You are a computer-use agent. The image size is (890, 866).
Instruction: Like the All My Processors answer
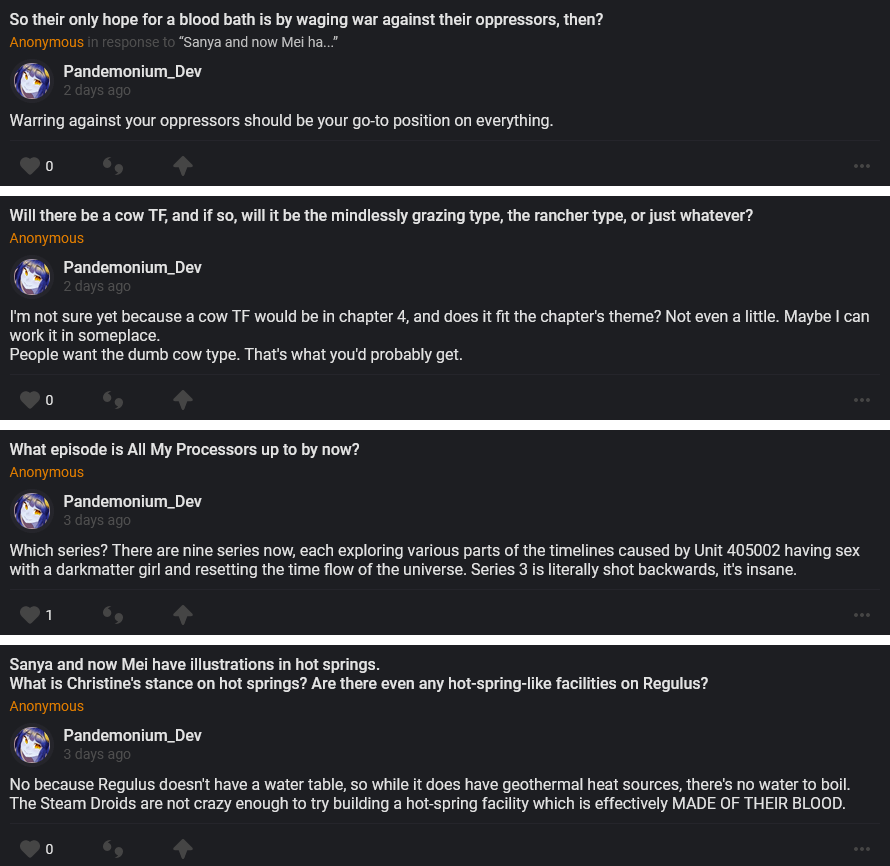[30, 615]
